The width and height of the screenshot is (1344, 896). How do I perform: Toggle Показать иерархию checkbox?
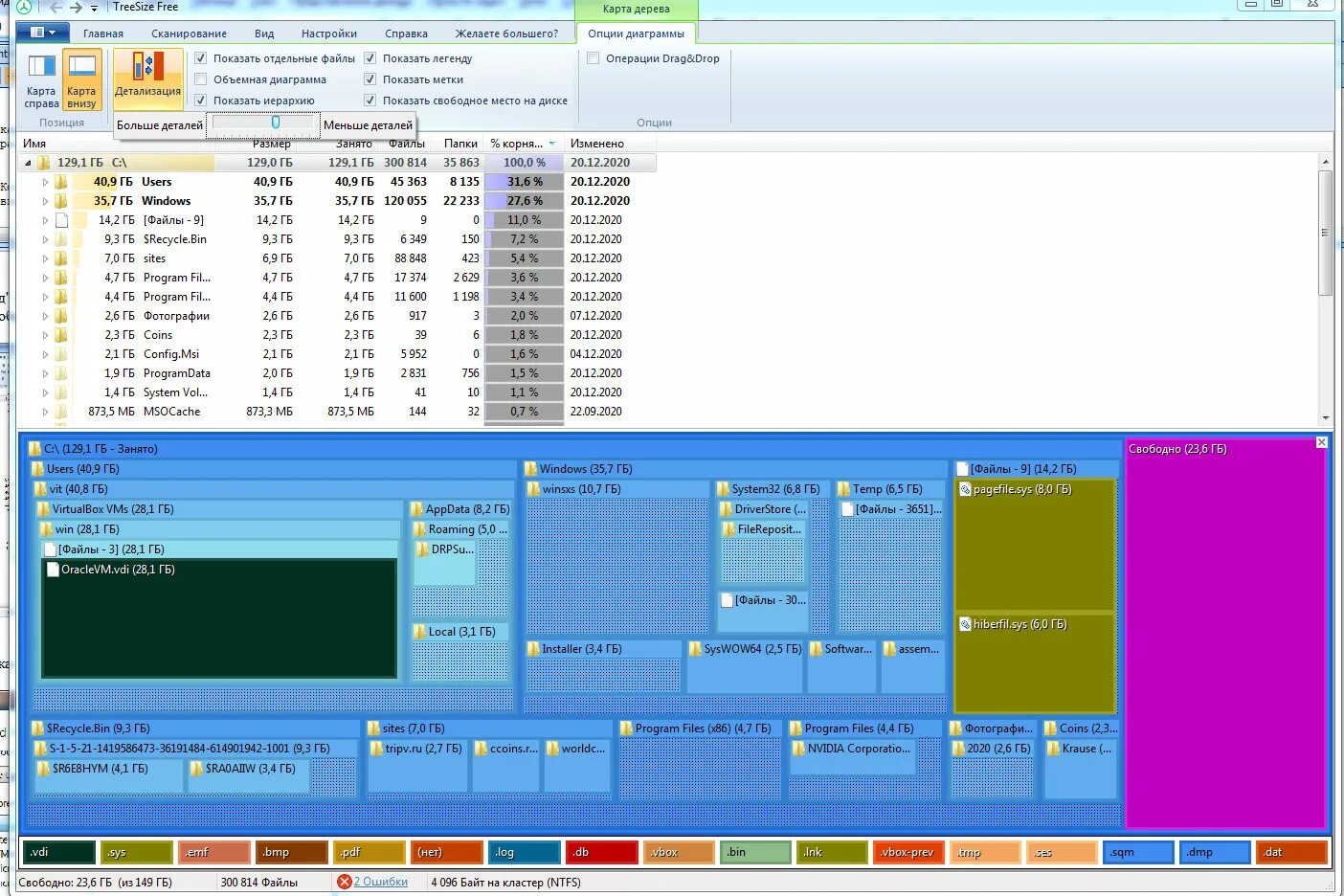point(200,101)
